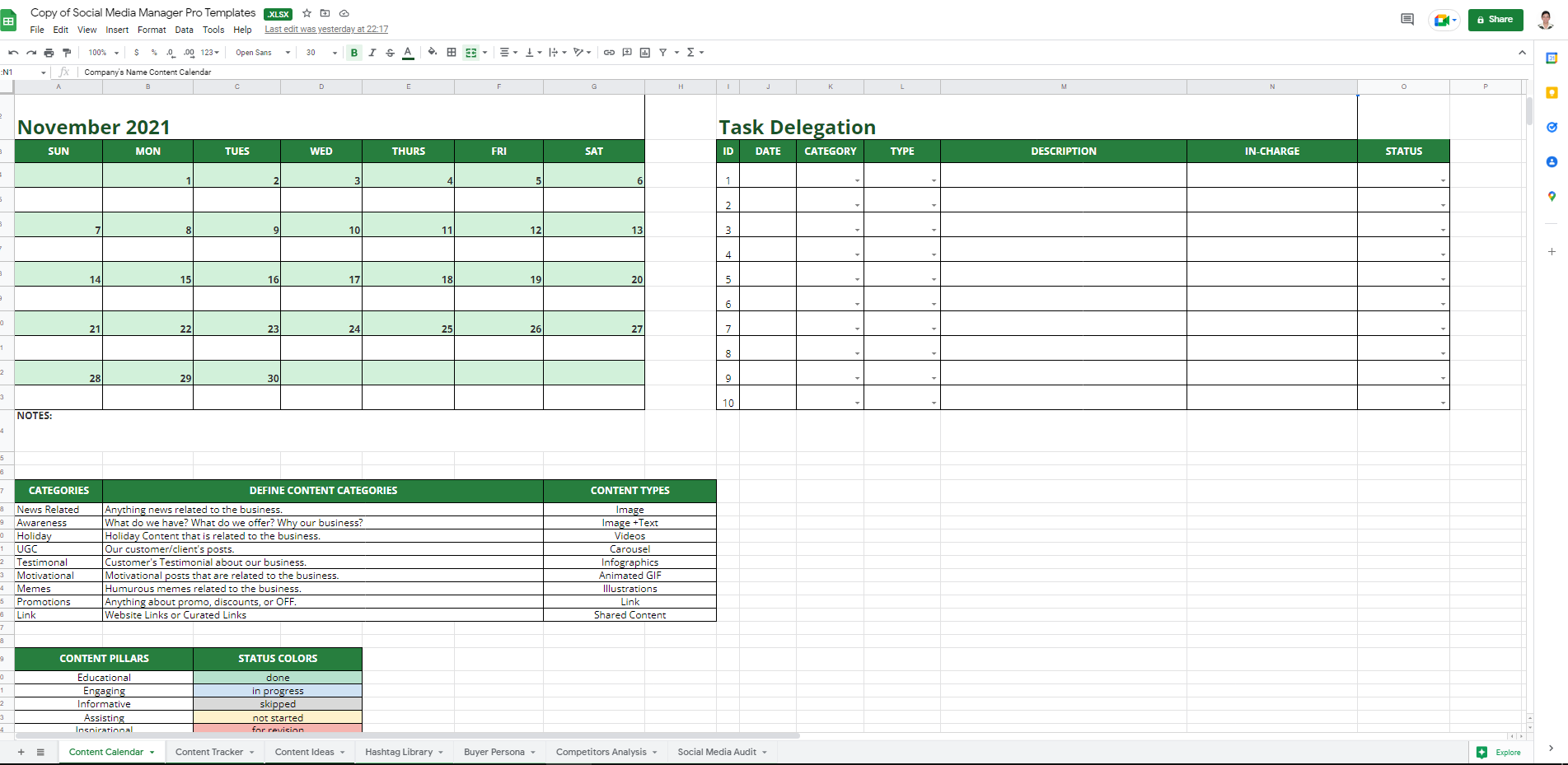
Task: Click the Insert chart icon
Action: click(645, 53)
